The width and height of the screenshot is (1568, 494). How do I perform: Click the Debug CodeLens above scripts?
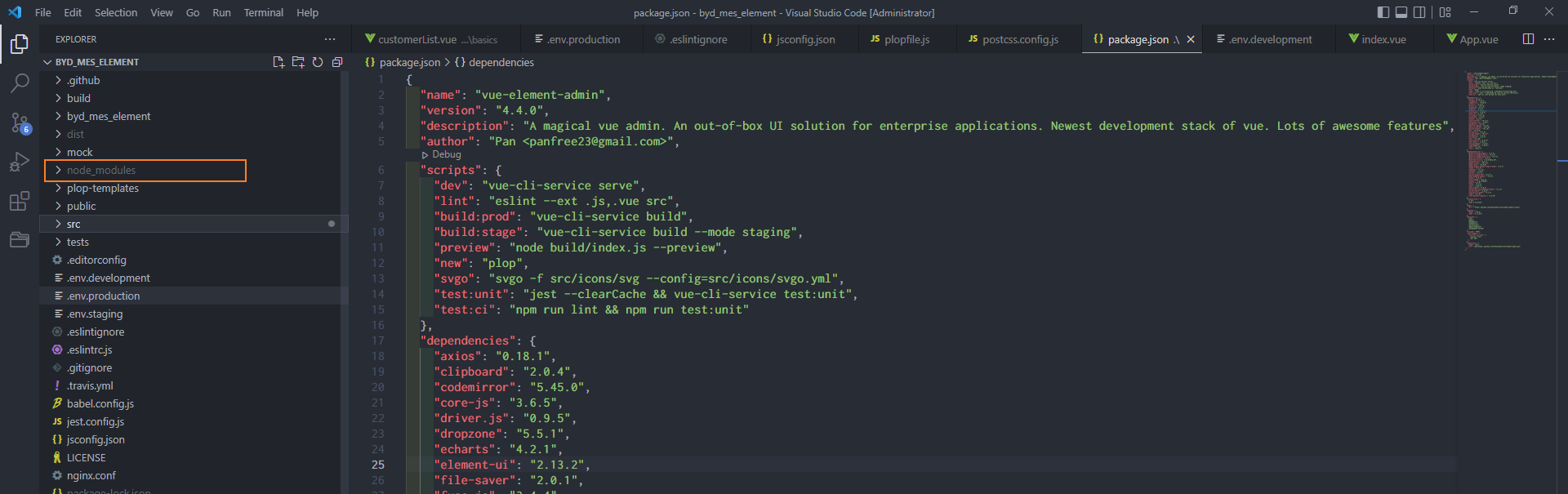pyautogui.click(x=446, y=154)
